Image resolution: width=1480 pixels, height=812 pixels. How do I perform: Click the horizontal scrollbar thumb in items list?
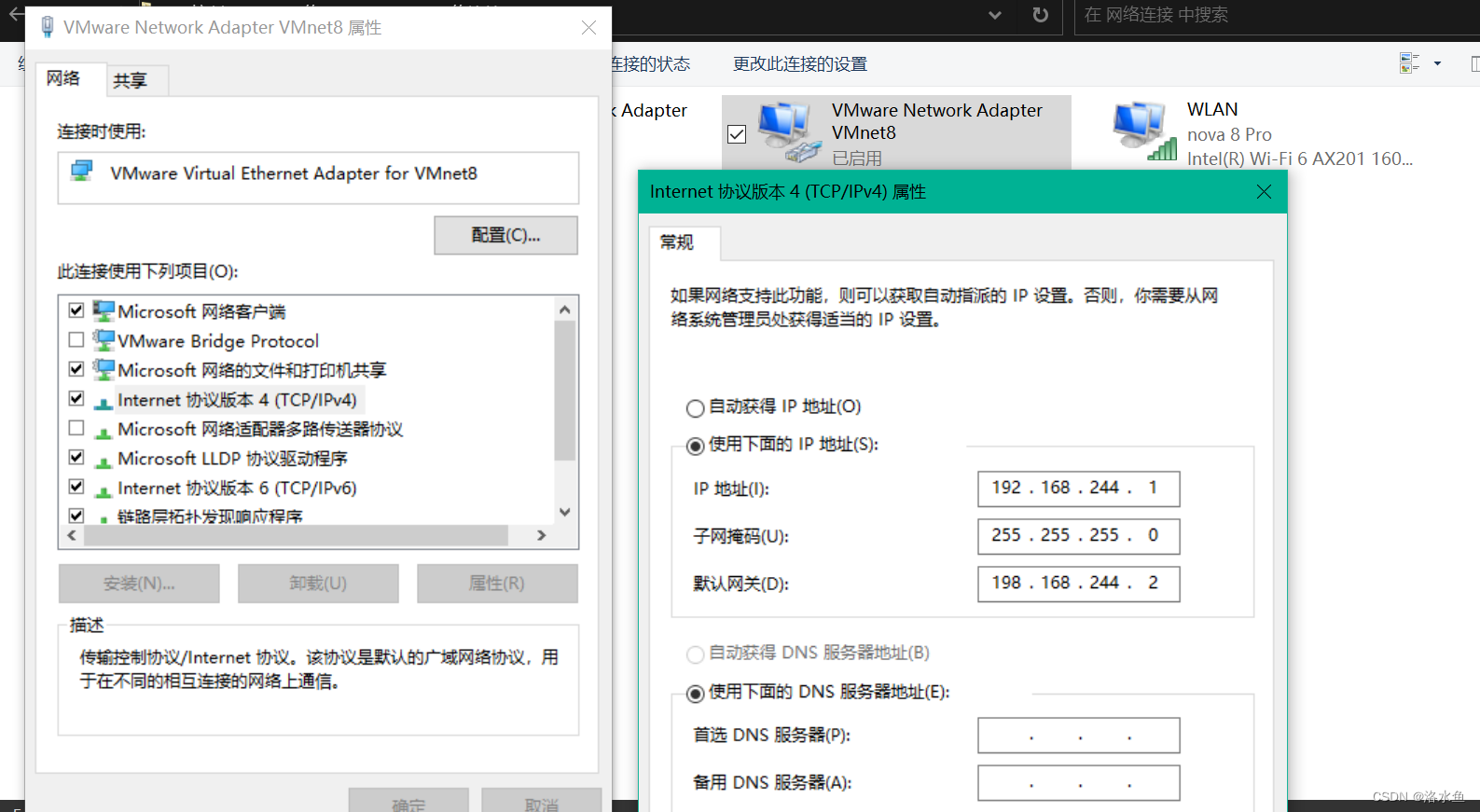pyautogui.click(x=297, y=535)
